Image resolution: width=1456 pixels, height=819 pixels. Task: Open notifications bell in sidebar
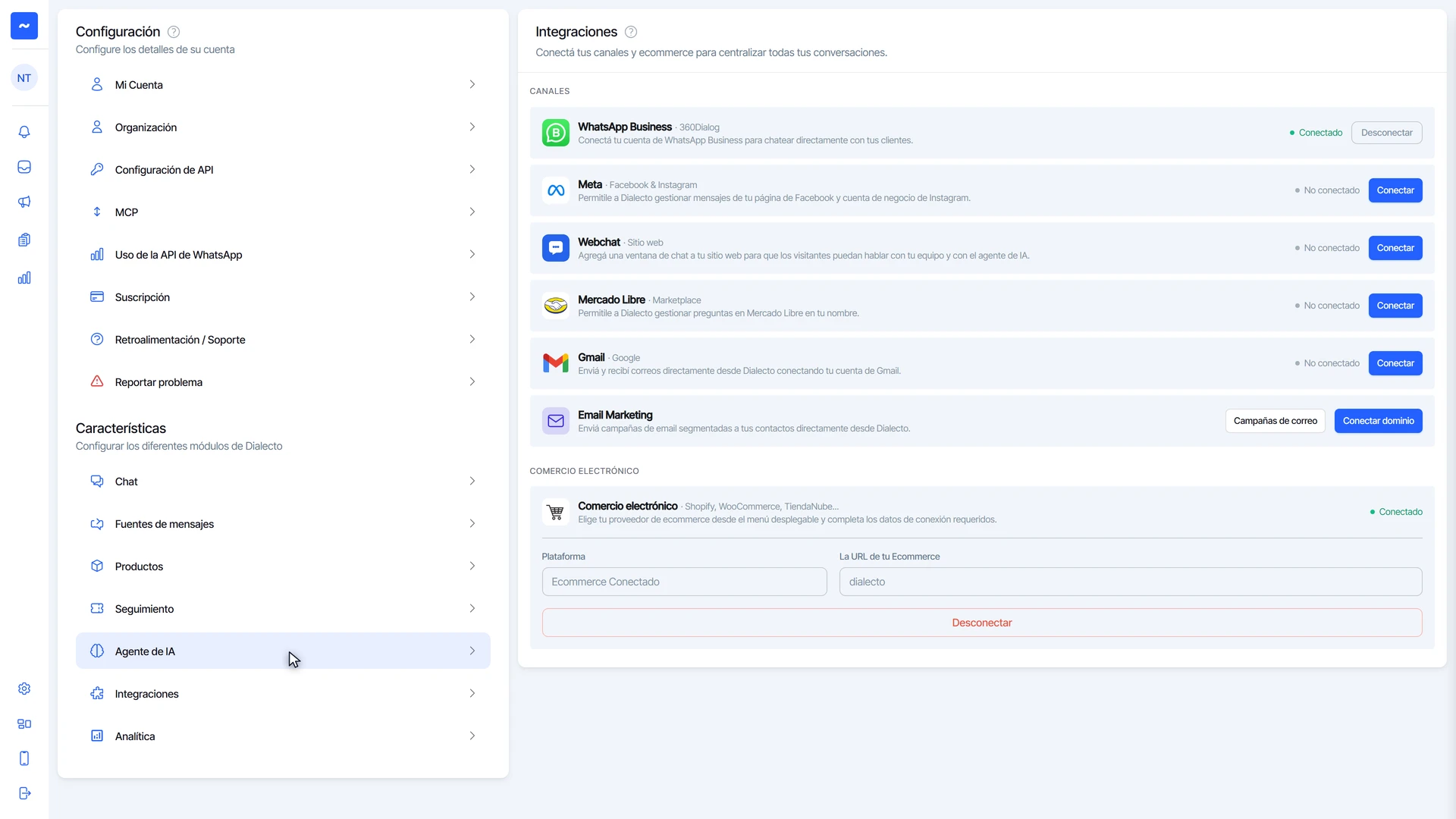[x=24, y=132]
